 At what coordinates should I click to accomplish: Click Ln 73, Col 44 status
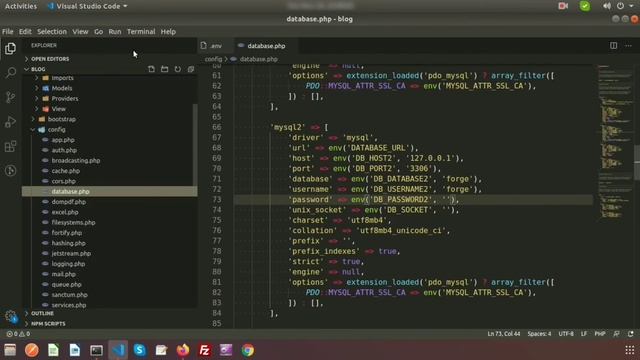[504, 334]
